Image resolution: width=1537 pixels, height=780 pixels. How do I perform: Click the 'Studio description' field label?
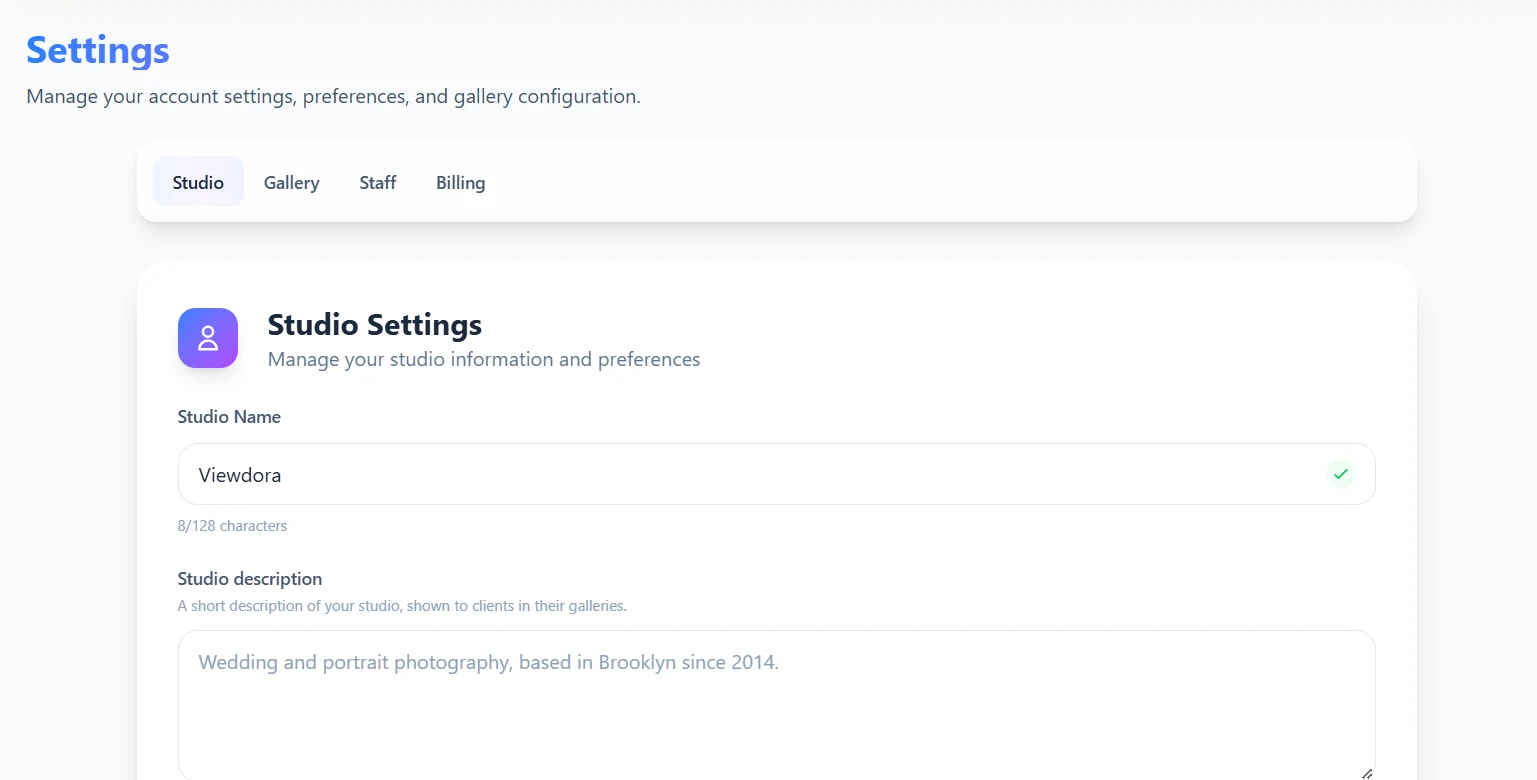coord(250,579)
